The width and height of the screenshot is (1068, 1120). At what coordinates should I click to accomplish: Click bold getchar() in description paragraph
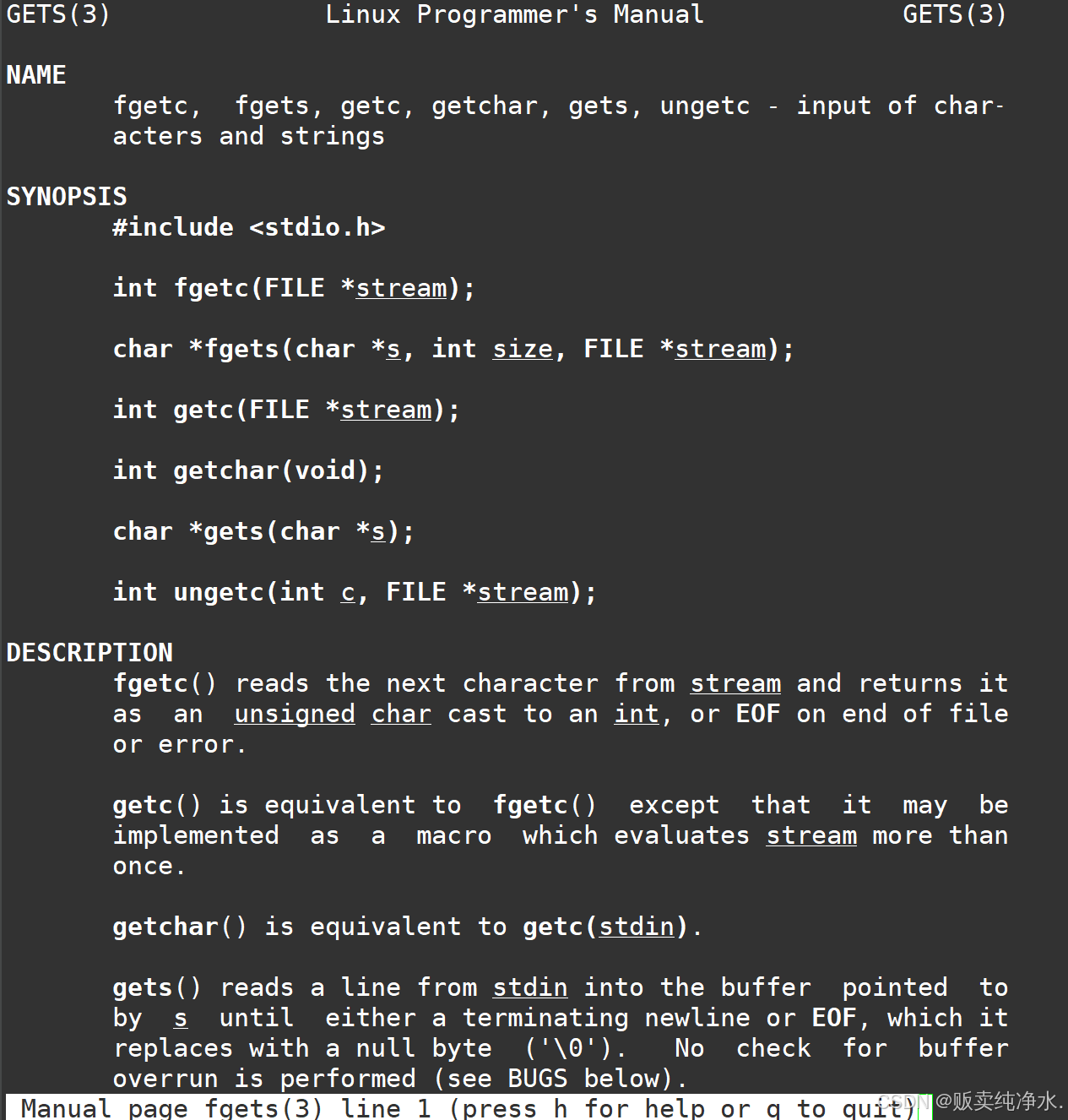181,927
